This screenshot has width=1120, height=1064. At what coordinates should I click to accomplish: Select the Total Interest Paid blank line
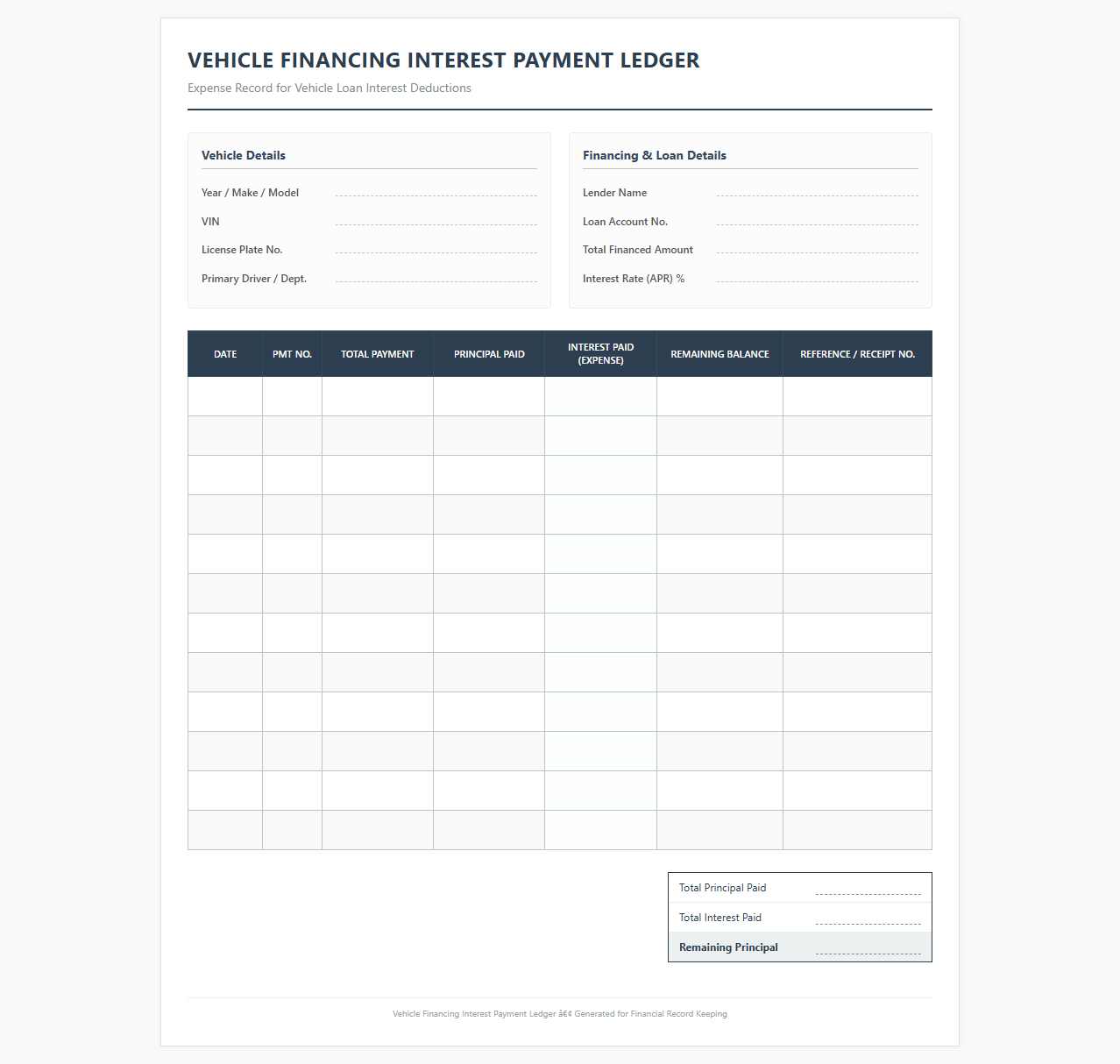[x=868, y=918]
